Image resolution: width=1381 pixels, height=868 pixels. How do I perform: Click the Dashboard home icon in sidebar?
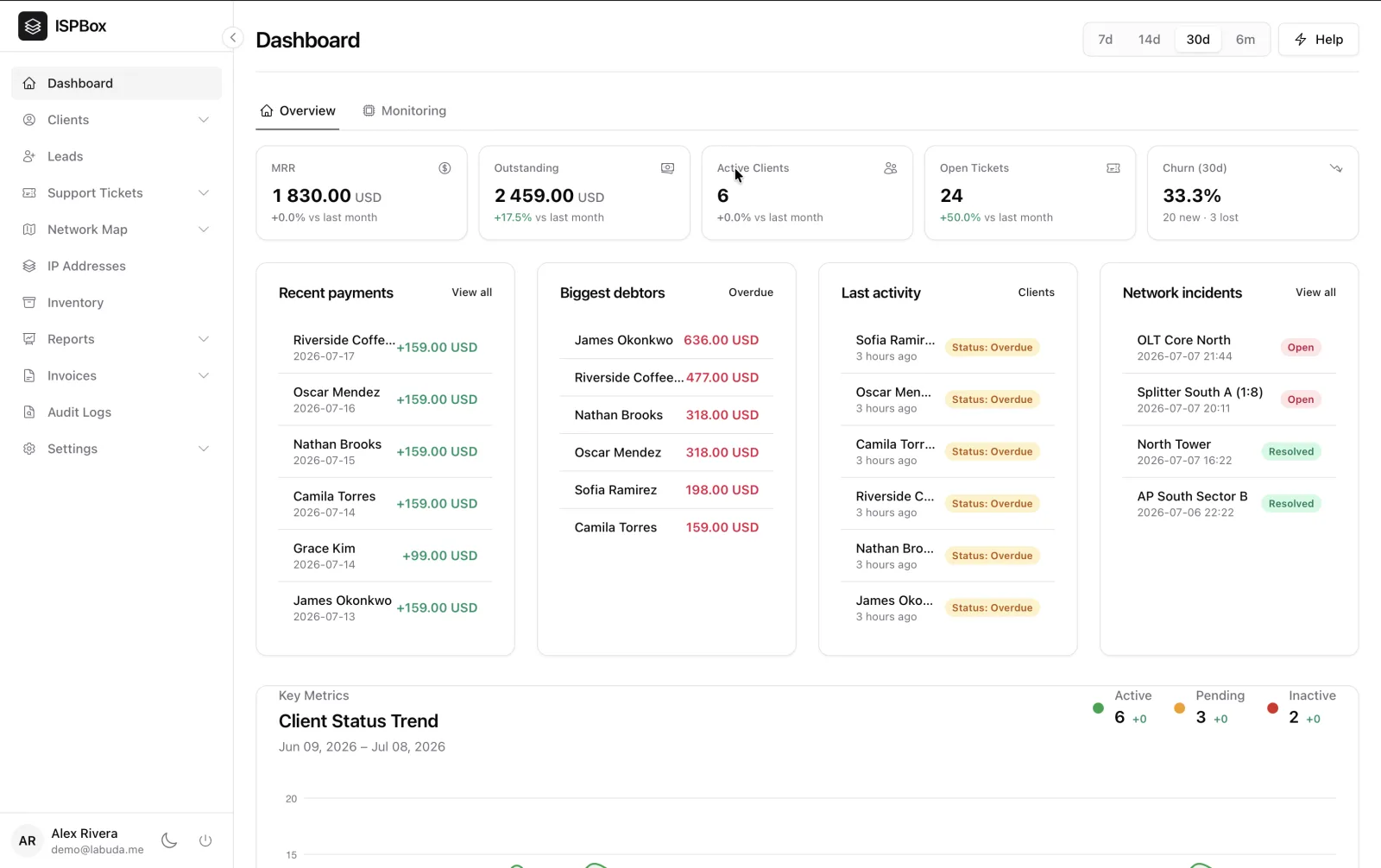click(x=29, y=84)
